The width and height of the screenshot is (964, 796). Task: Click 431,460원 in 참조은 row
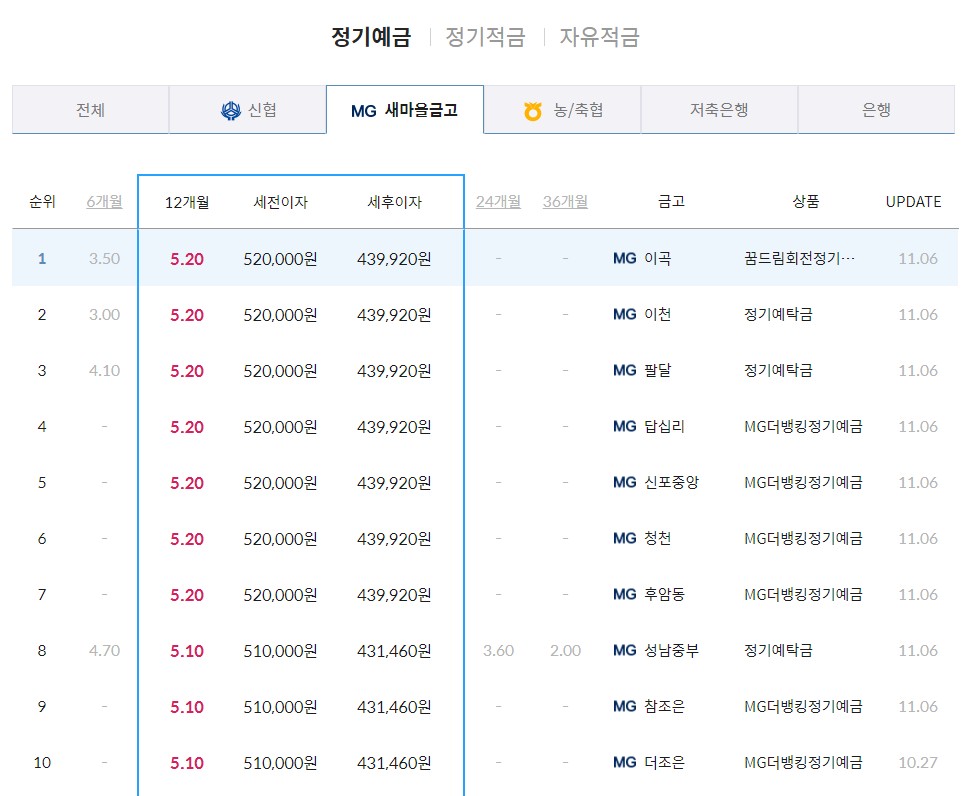[x=394, y=706]
